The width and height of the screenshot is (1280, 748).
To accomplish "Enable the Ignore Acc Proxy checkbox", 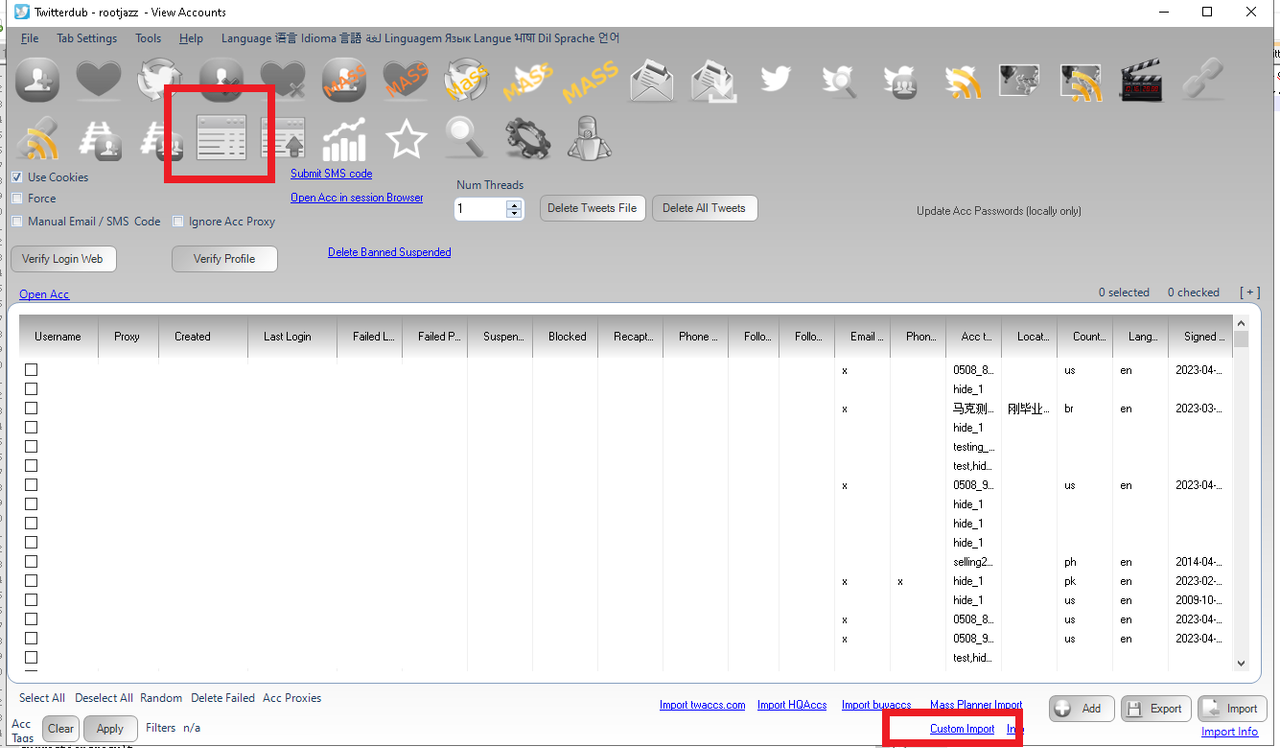I will pyautogui.click(x=178, y=221).
